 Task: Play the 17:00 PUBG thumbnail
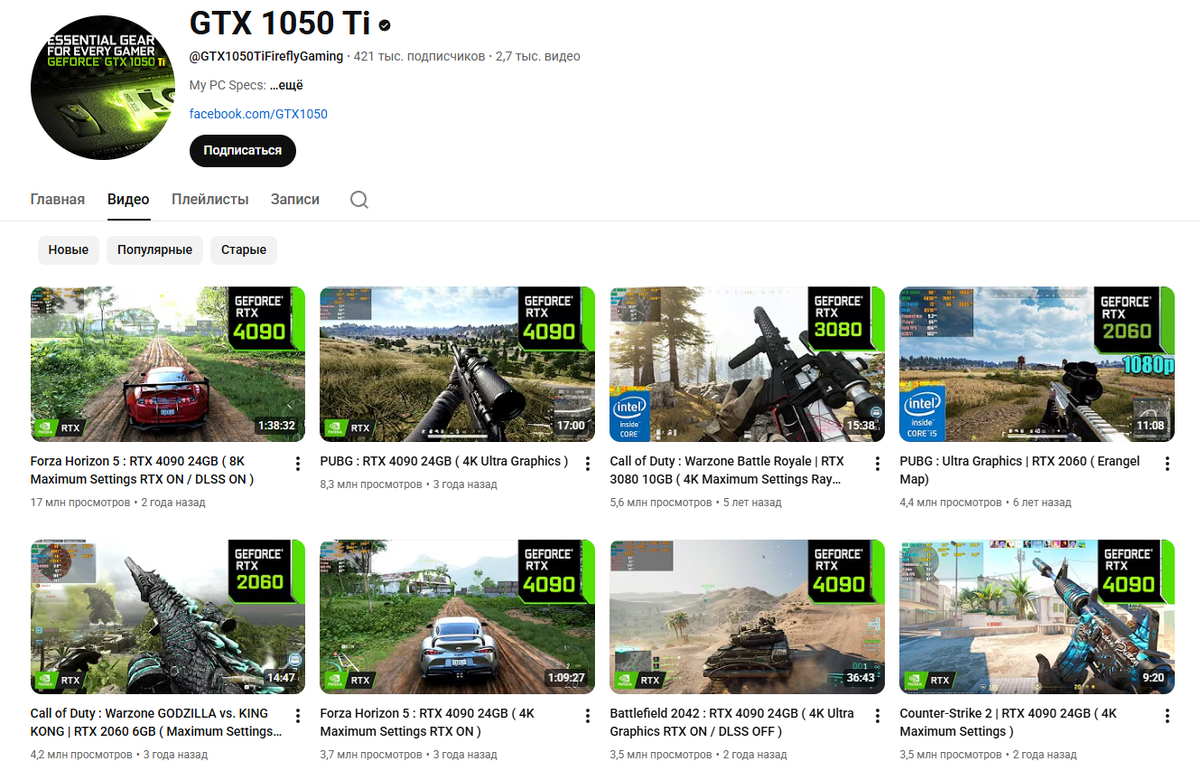458,364
